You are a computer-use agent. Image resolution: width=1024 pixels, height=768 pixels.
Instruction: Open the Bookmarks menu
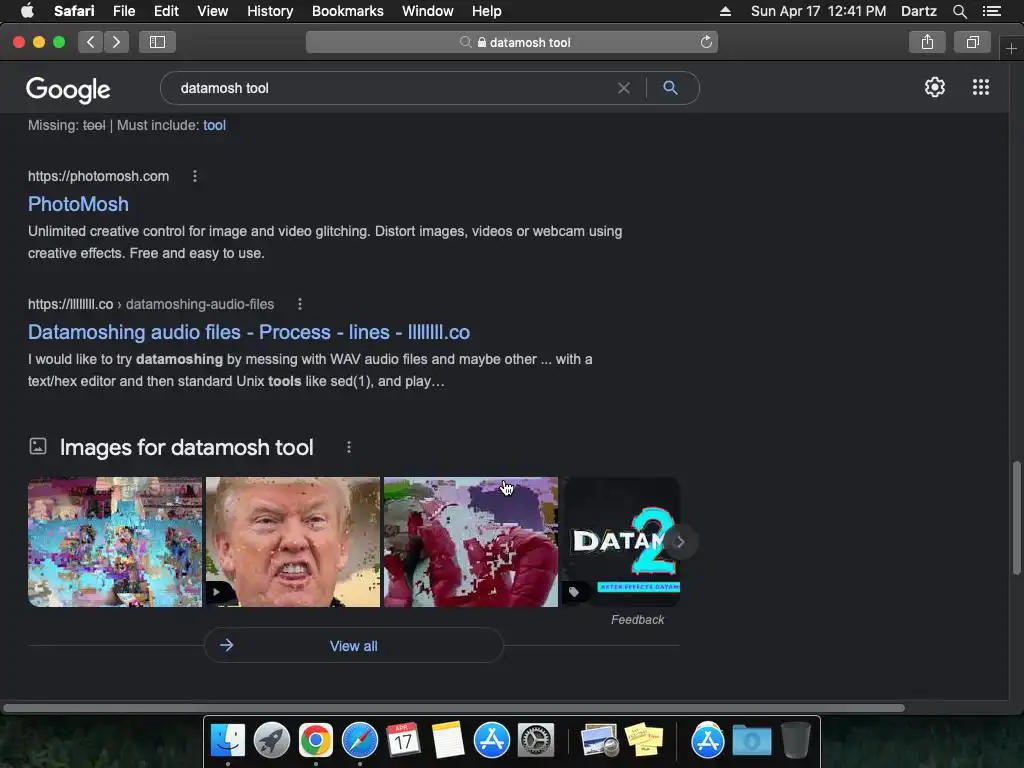(x=347, y=11)
